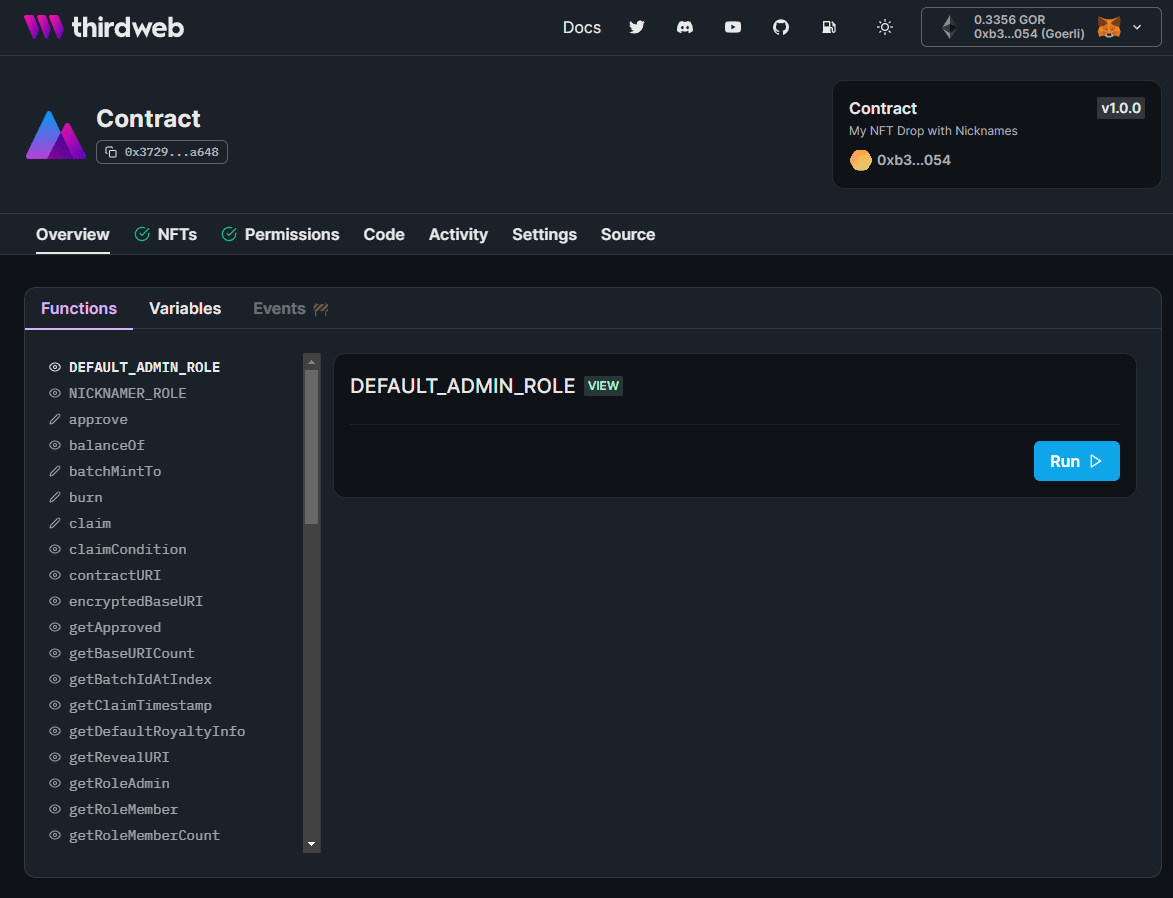Image resolution: width=1173 pixels, height=898 pixels.
Task: Run the DEFAULT_ADMIN_ROLE function
Action: pos(1076,461)
